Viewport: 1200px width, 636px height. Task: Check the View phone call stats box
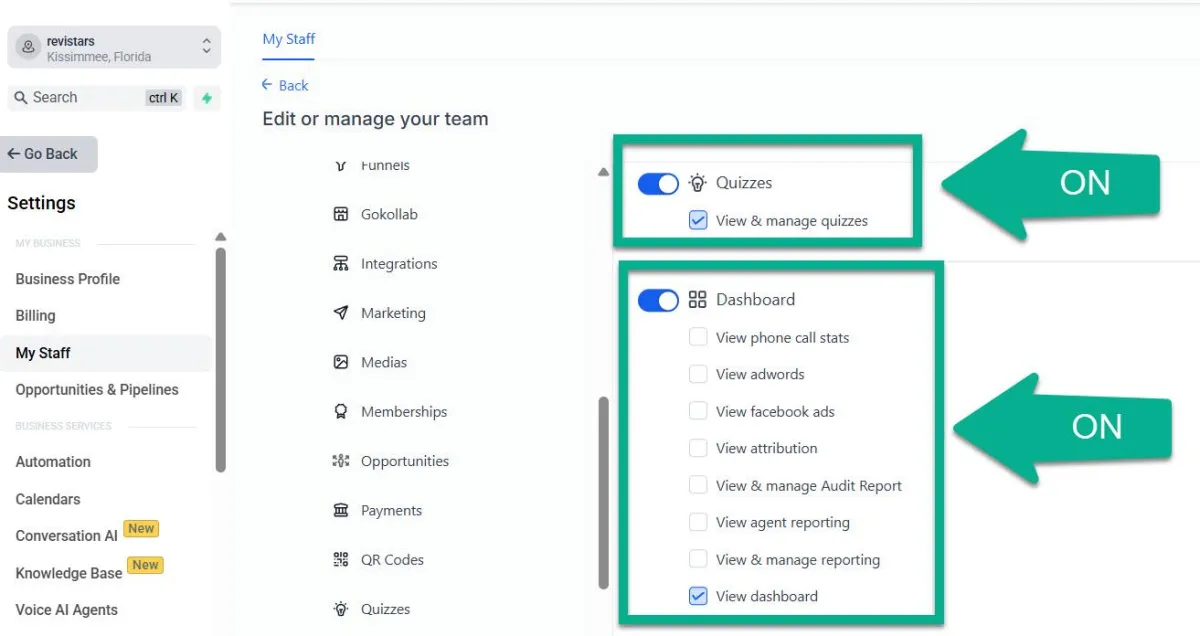[698, 338]
